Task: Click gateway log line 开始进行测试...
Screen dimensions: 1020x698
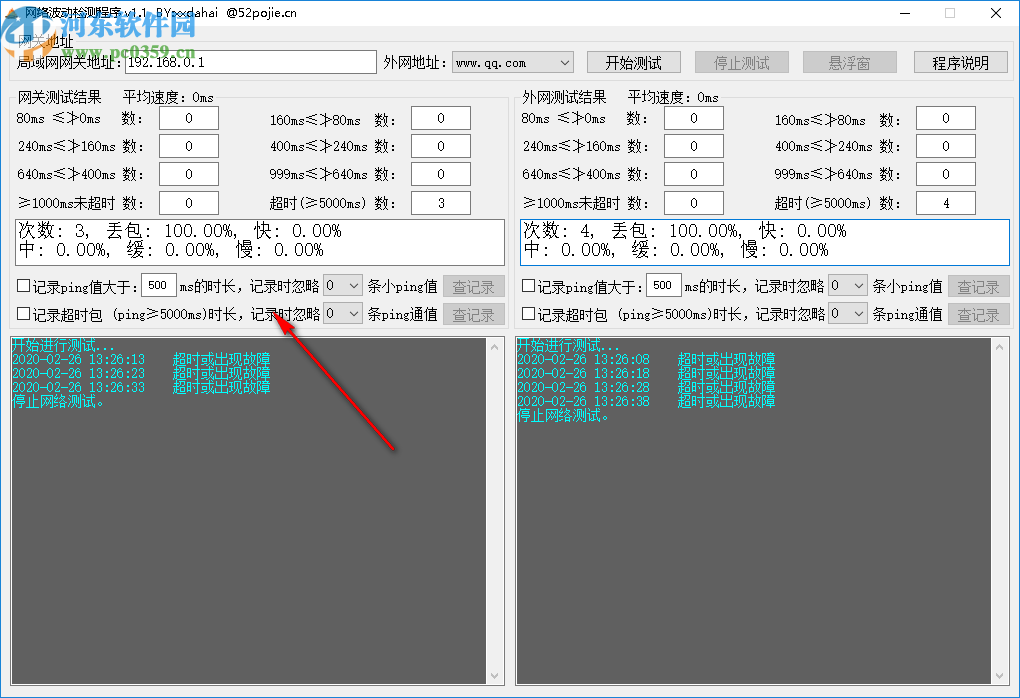Action: click(63, 345)
